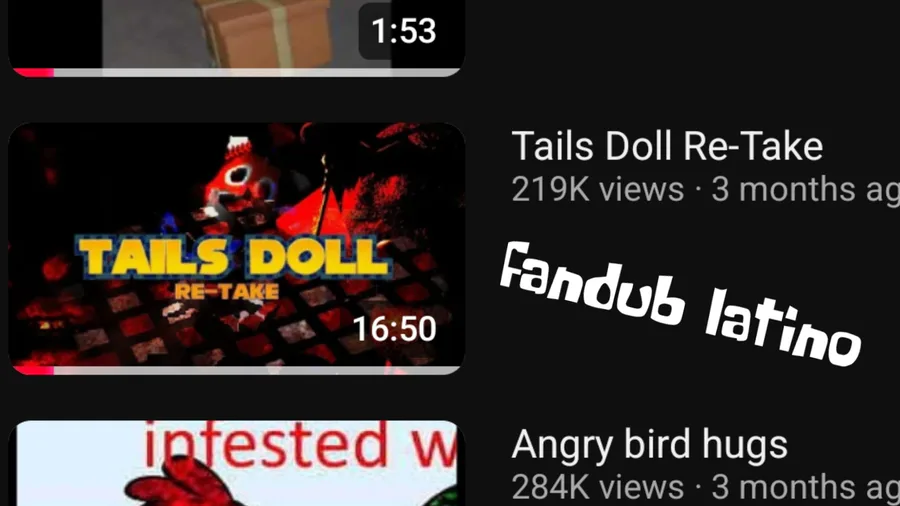
Task: Click the watch progress bar under the 1:53 video
Action: click(x=236, y=72)
